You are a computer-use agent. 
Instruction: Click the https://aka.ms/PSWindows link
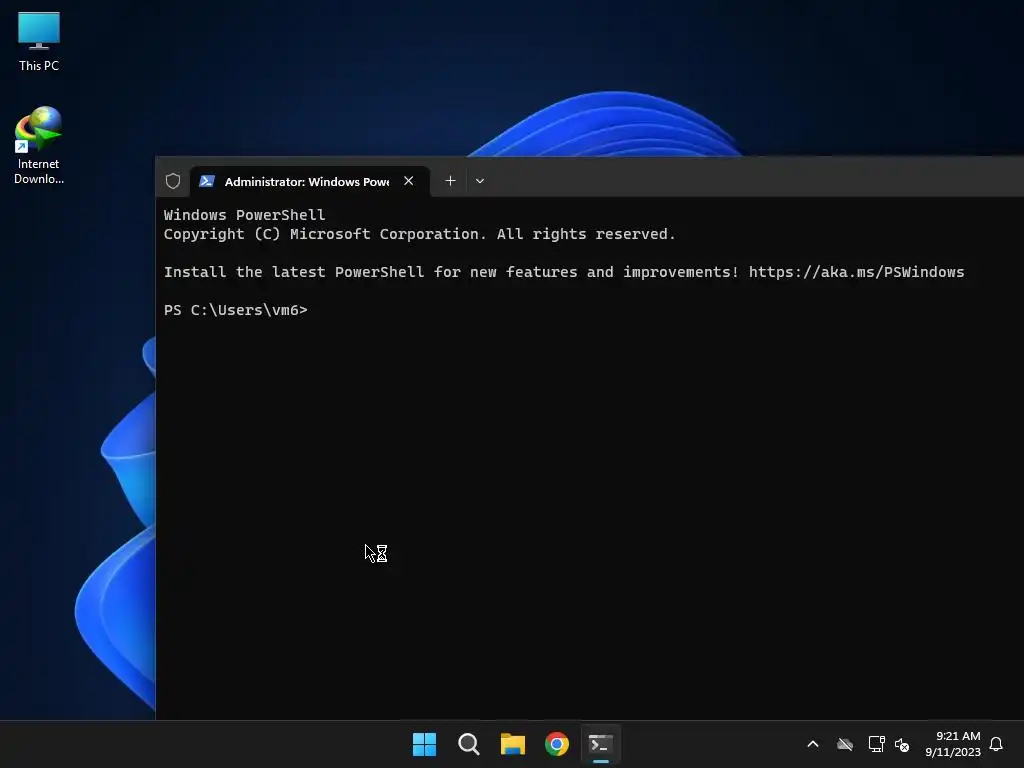(x=856, y=272)
